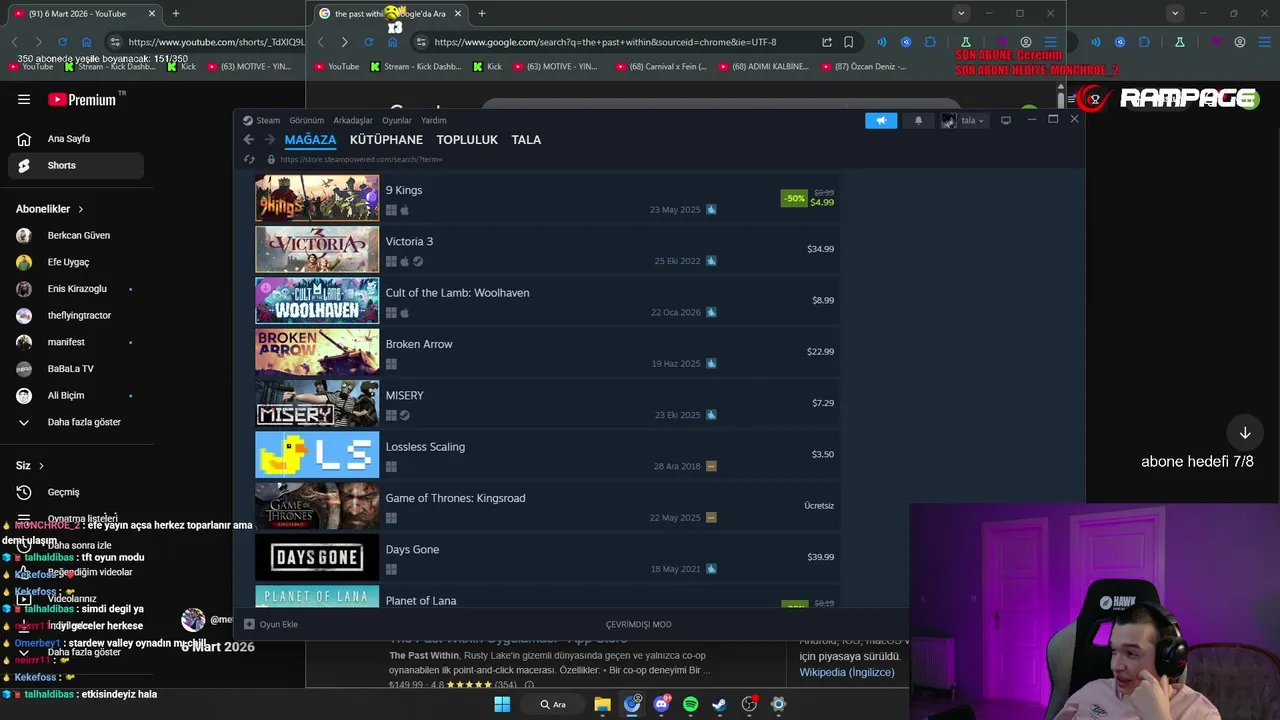The height and width of the screenshot is (720, 1280).
Task: Open the Görünüm menu
Action: click(307, 120)
